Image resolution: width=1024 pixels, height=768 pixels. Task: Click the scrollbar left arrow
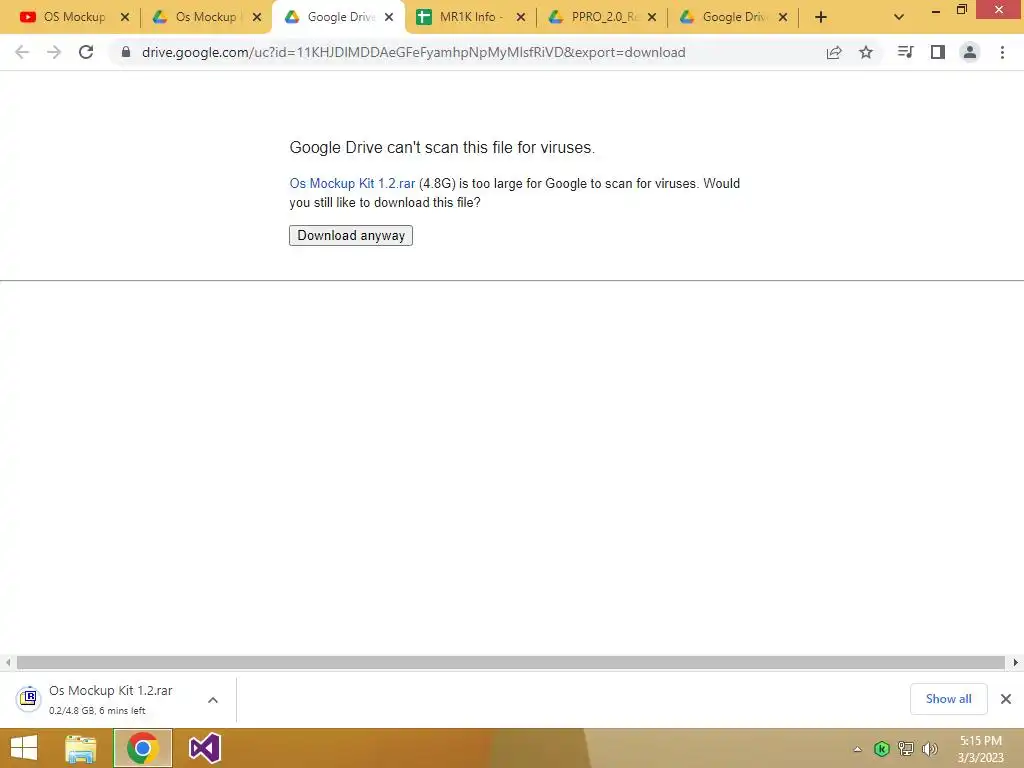point(8,662)
